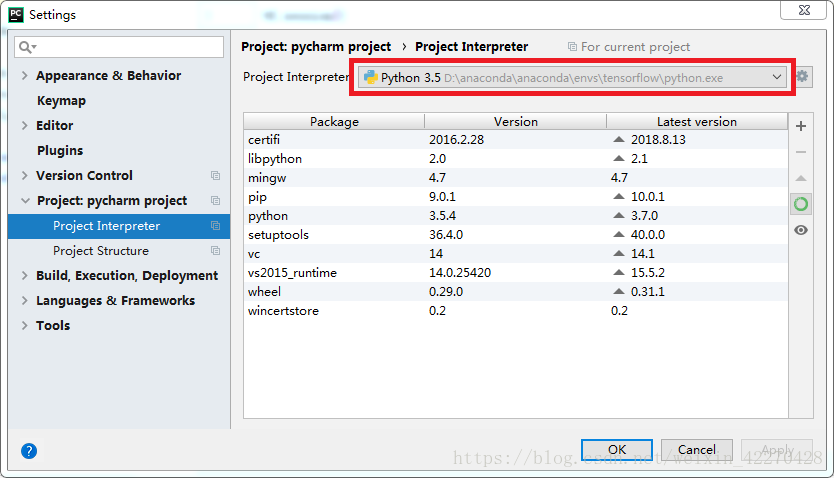Screen dimensions: 834x478
Task: Expand the Editor section
Action: tap(24, 125)
